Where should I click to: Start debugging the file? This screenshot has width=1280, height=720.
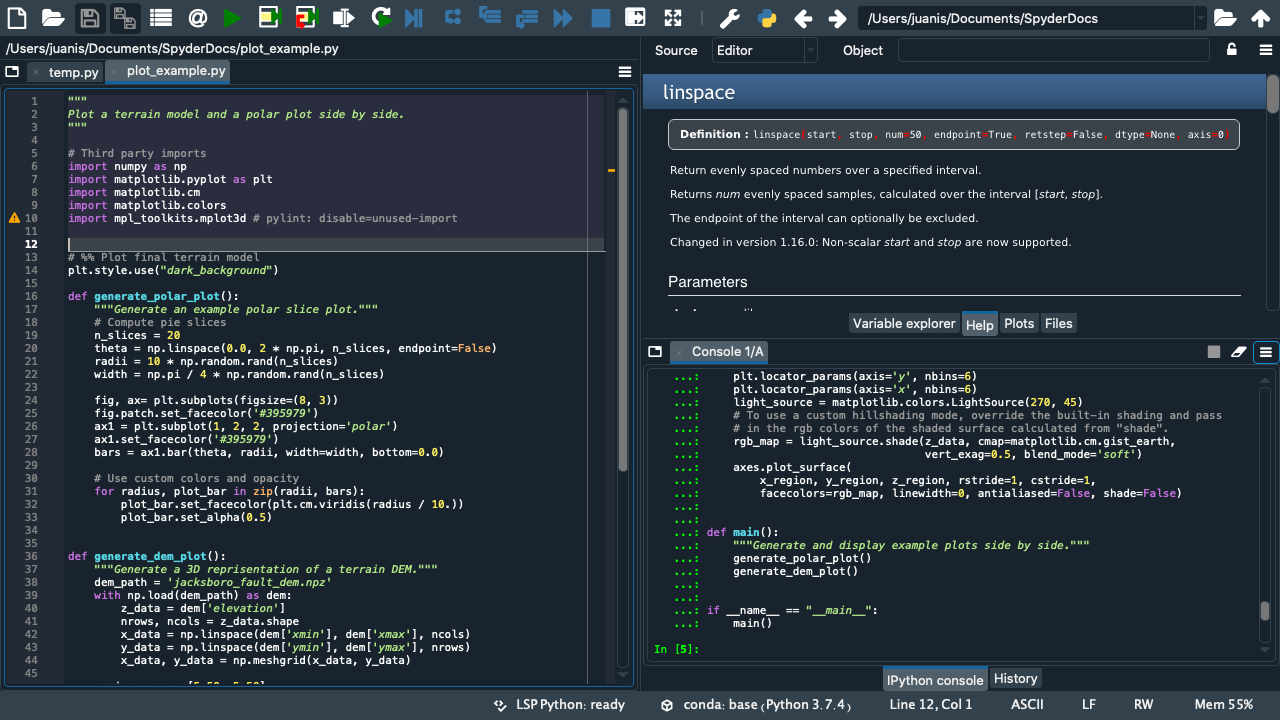(414, 17)
